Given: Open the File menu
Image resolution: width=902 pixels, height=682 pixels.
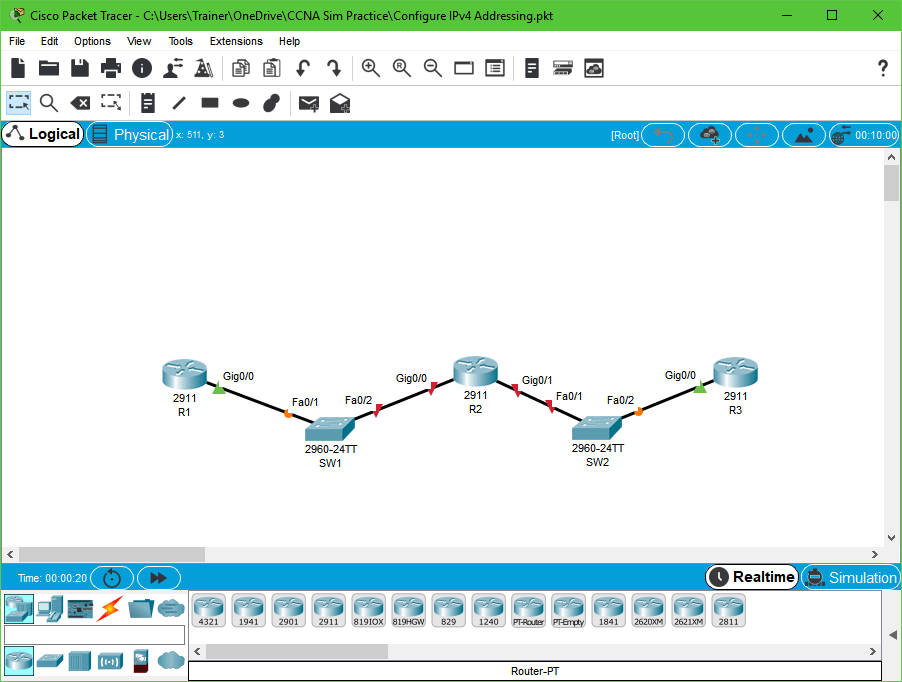Looking at the screenshot, I should (x=17, y=41).
